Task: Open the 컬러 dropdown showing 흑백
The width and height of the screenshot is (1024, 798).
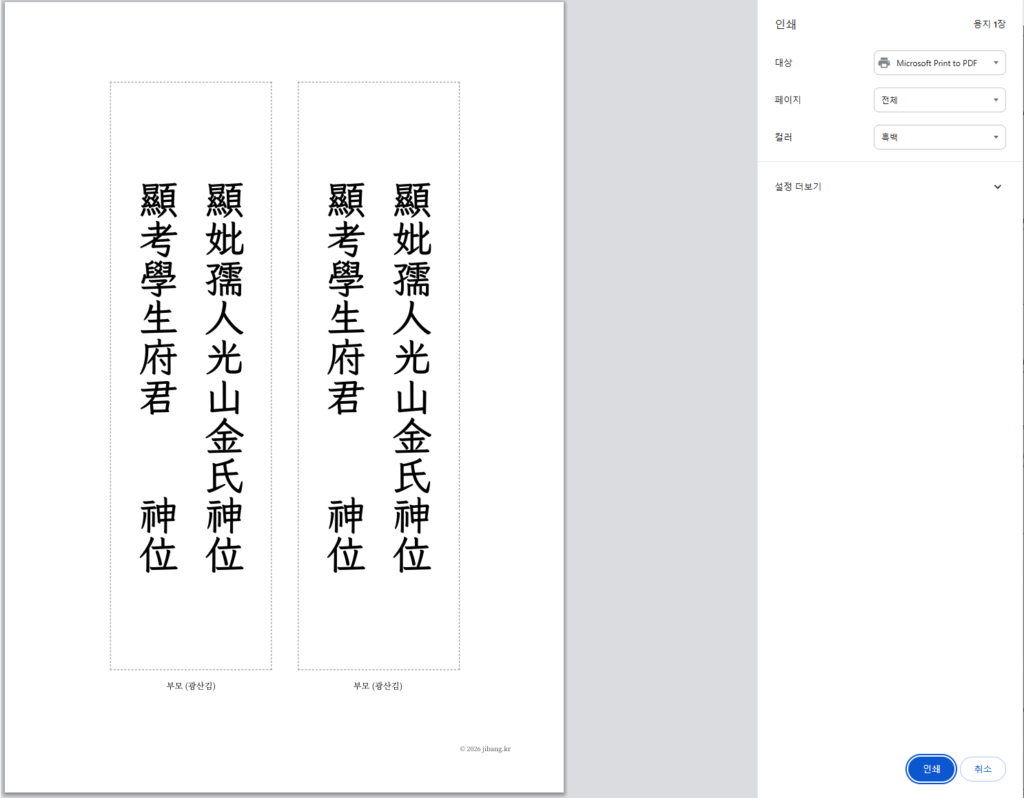Action: tap(938, 137)
